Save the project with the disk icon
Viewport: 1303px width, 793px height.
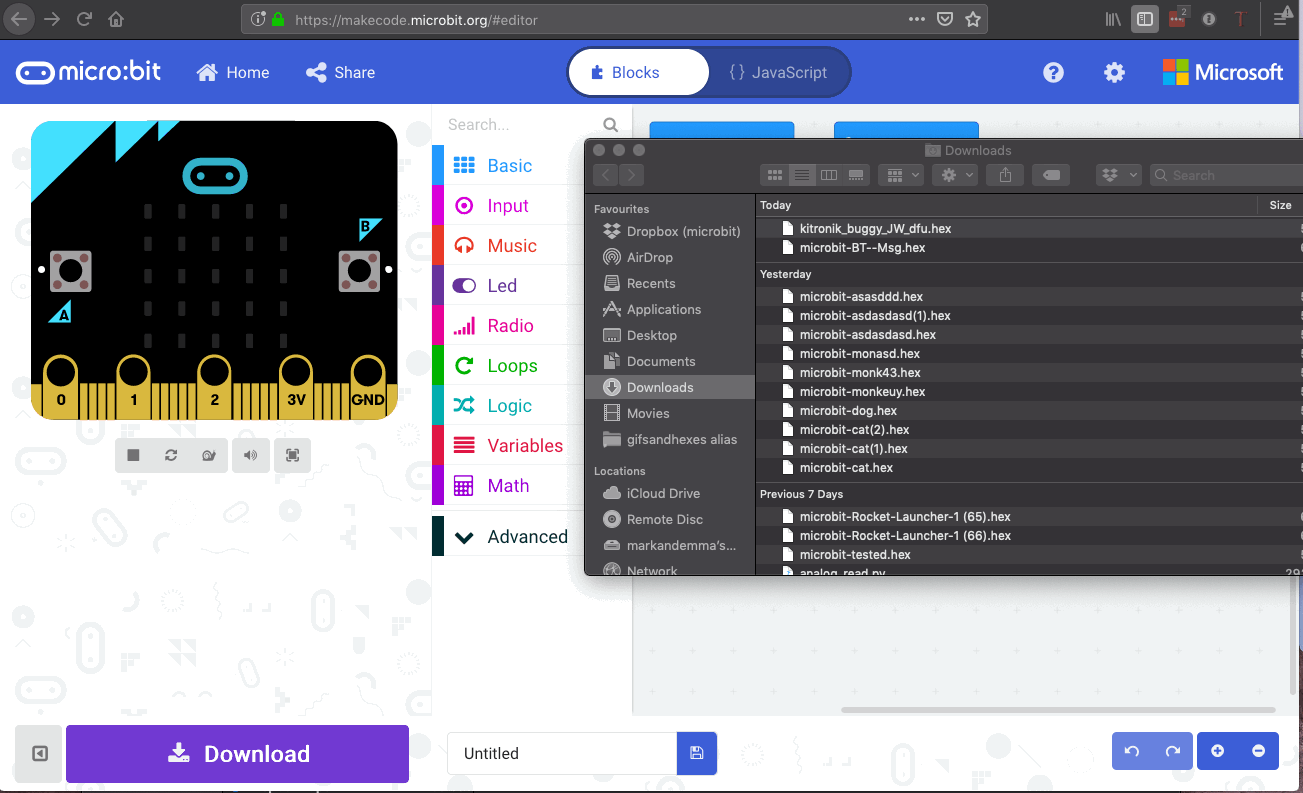[696, 753]
